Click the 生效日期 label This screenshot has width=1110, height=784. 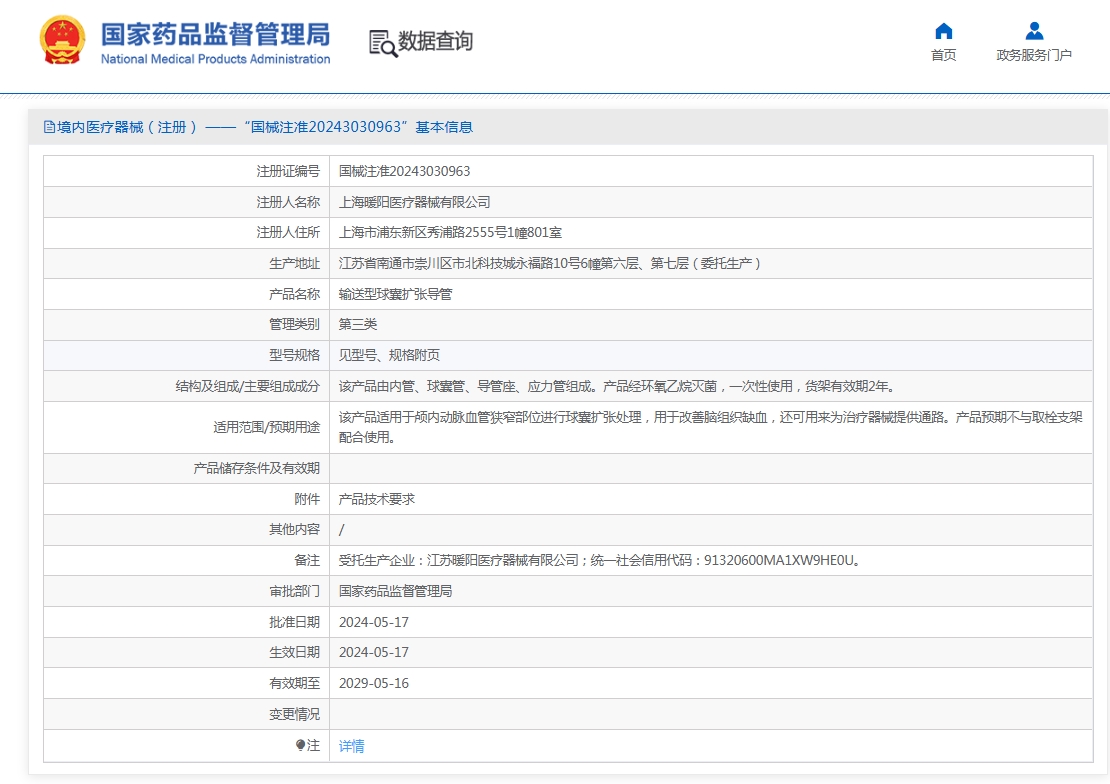pos(294,652)
